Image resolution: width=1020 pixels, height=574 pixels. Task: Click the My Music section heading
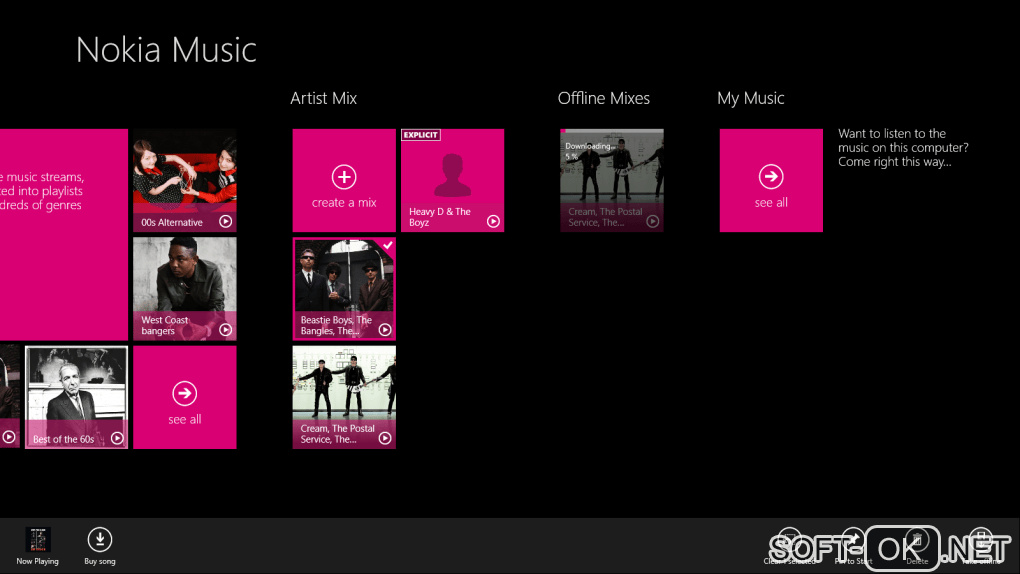(x=751, y=98)
